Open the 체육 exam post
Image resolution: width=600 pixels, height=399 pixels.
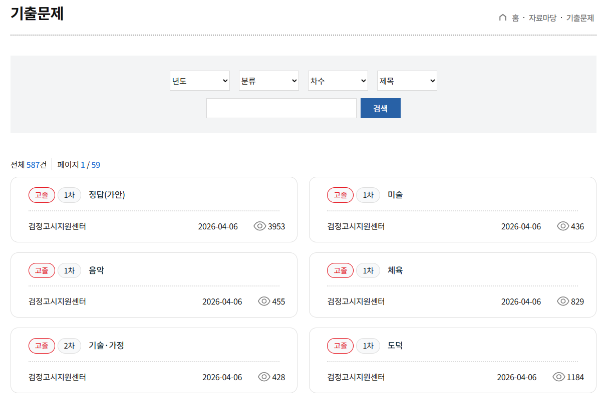[x=395, y=270]
